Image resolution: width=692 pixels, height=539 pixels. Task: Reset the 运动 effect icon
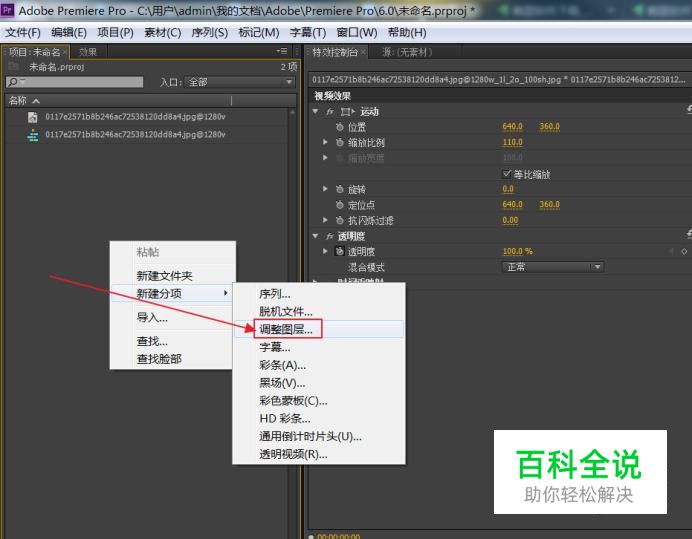click(x=689, y=109)
